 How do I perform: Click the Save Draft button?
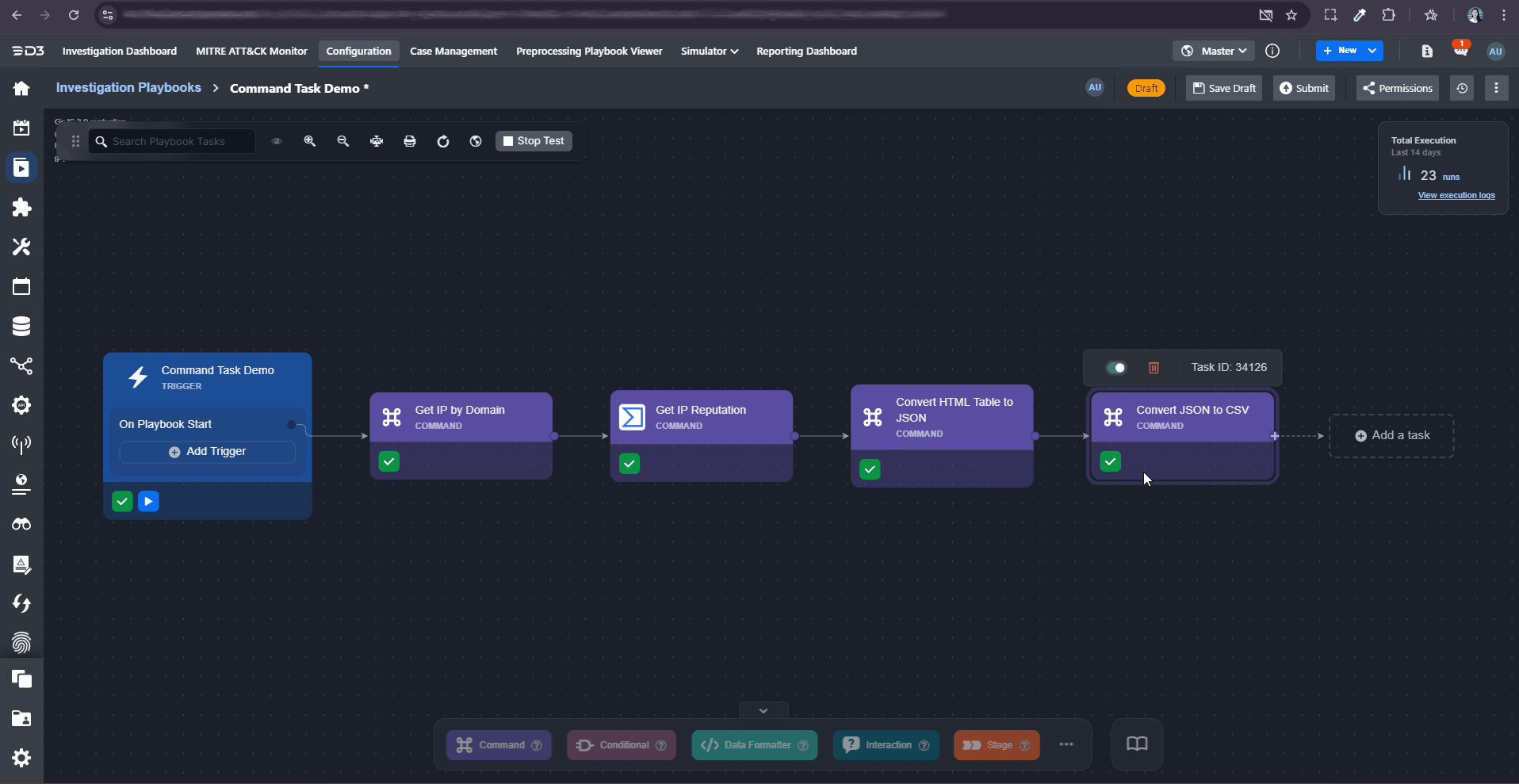1224,88
